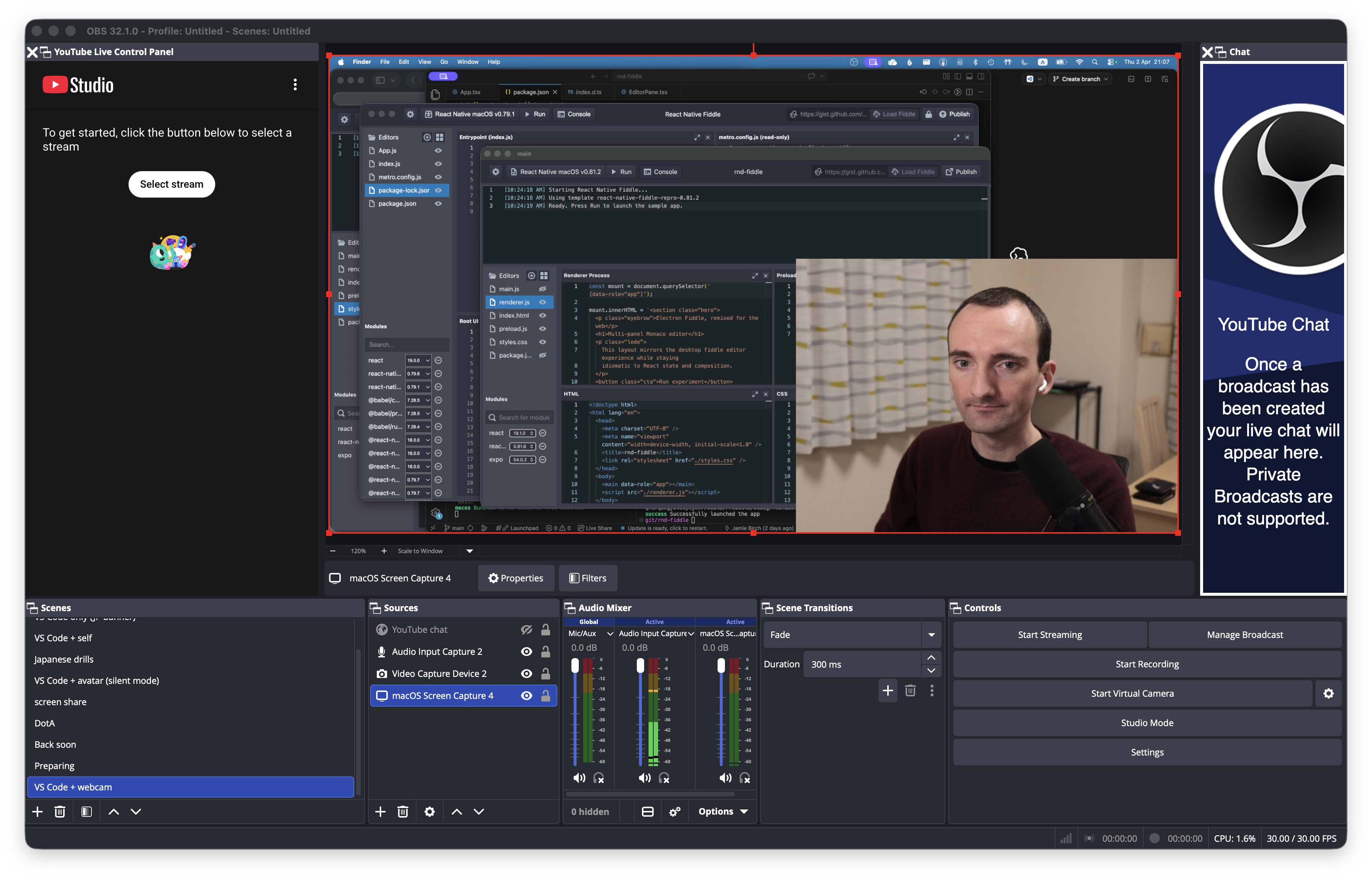The width and height of the screenshot is (1372, 880).
Task: Select the 'Back soon' scene
Action: (x=191, y=744)
